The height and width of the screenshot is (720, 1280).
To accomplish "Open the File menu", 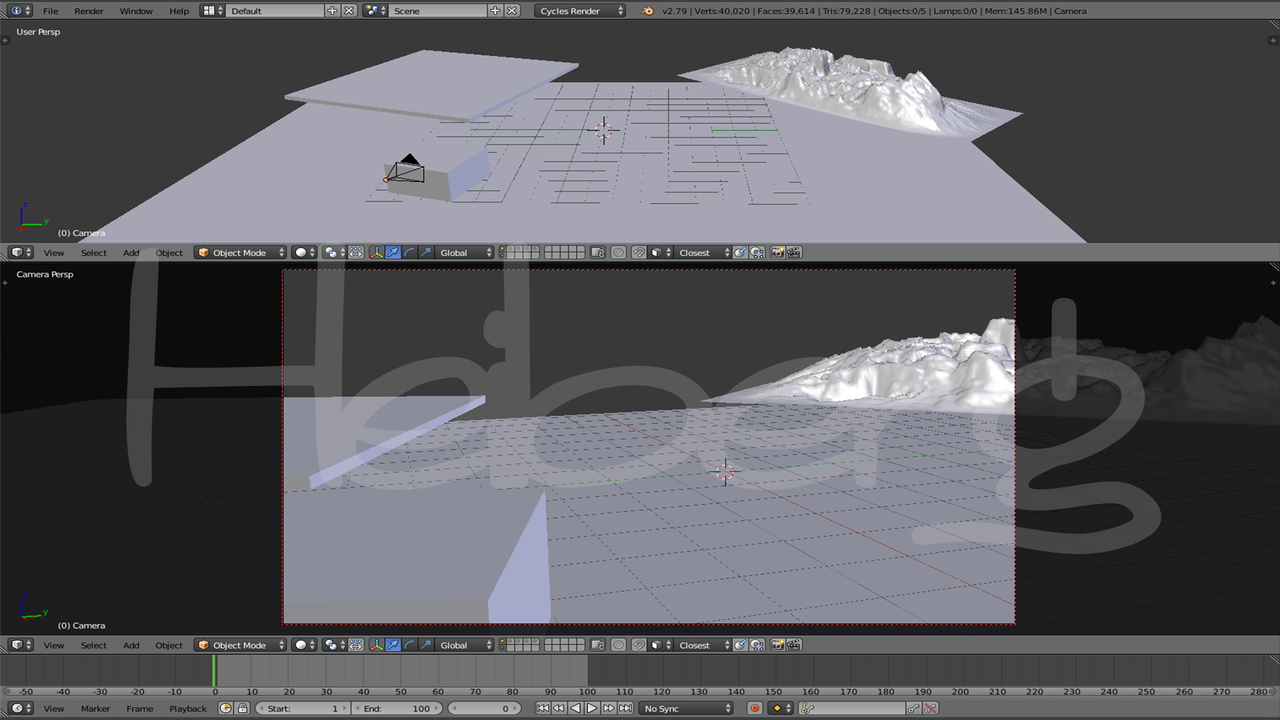I will 50,11.
